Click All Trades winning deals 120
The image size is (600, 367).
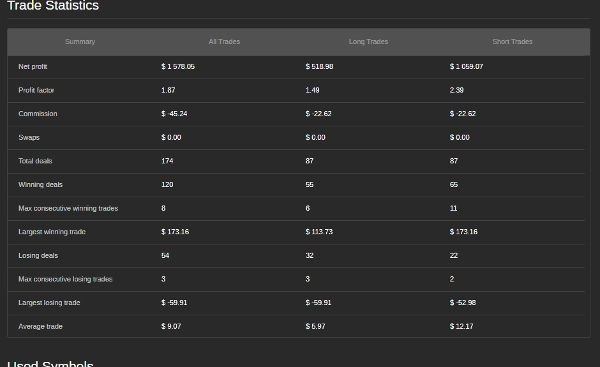coord(167,185)
